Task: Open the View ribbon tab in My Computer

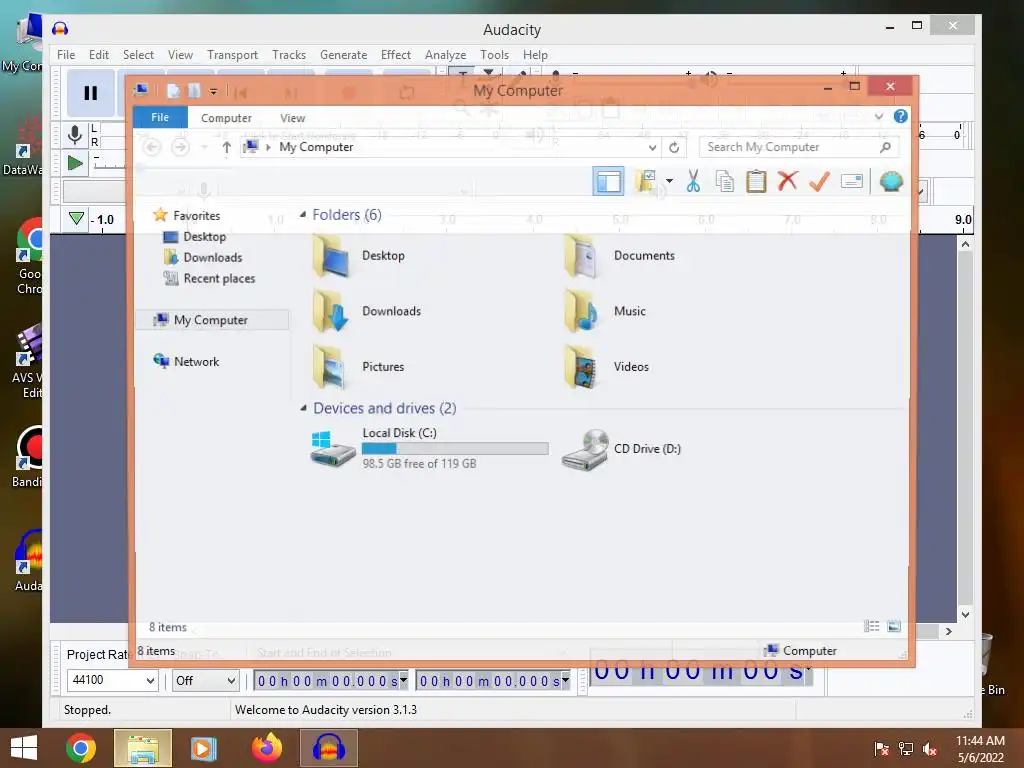Action: [x=293, y=118]
